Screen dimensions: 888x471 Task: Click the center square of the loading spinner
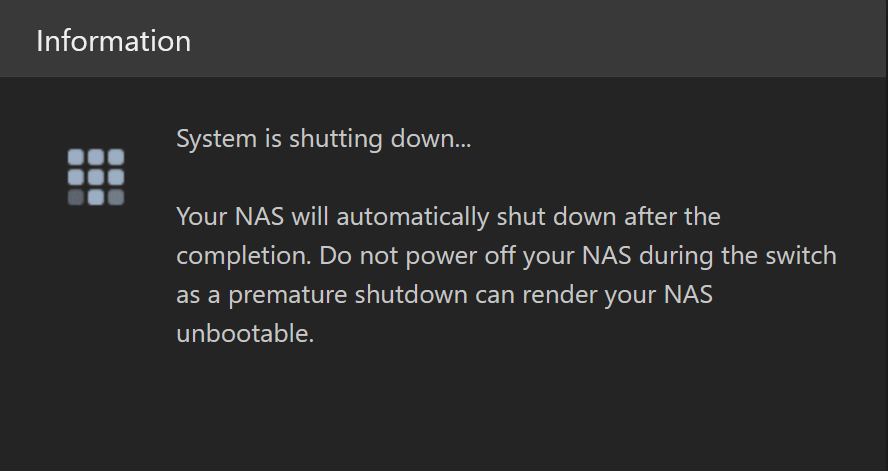tap(96, 177)
